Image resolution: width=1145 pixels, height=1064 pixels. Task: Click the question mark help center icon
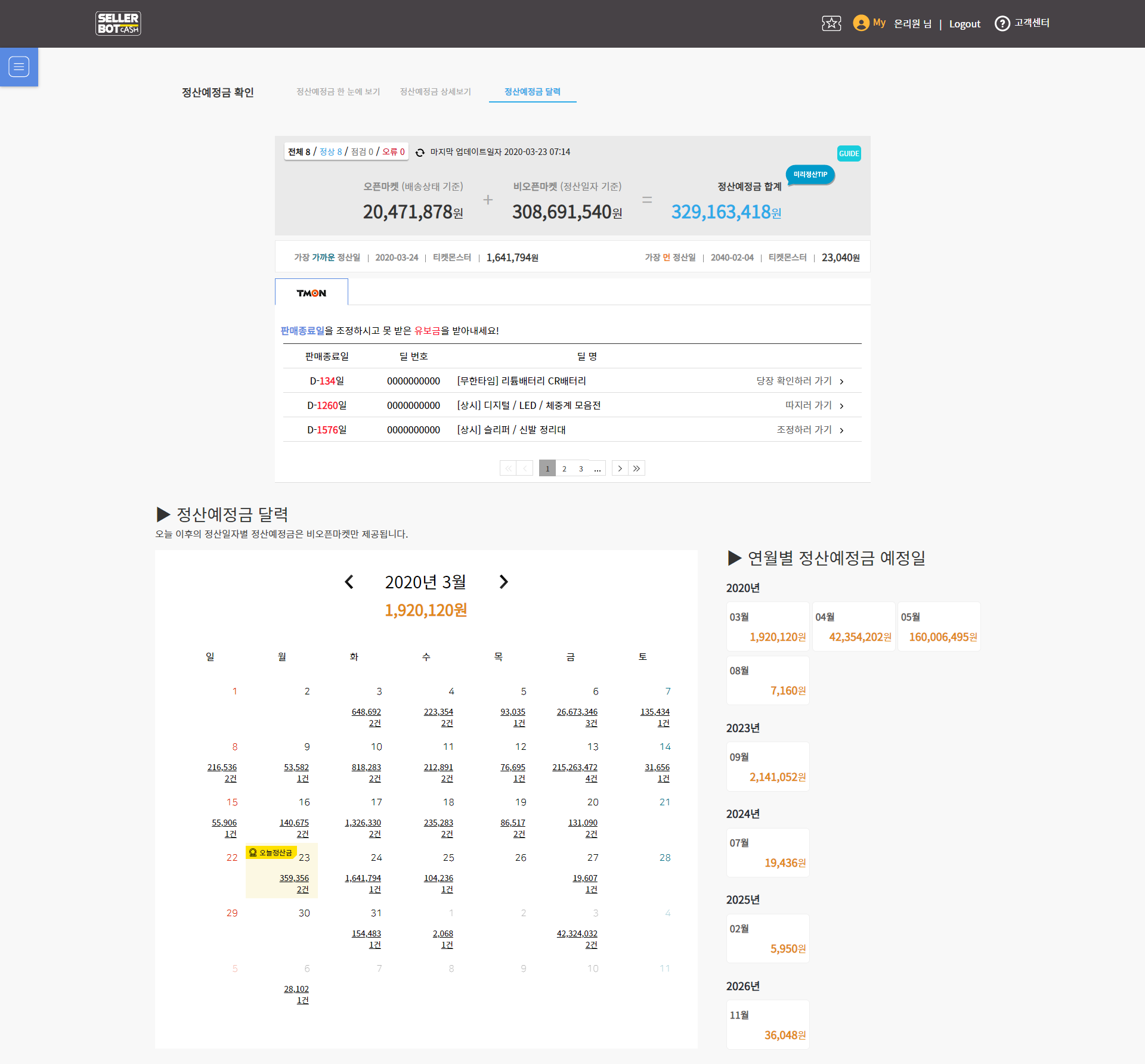tap(1002, 23)
